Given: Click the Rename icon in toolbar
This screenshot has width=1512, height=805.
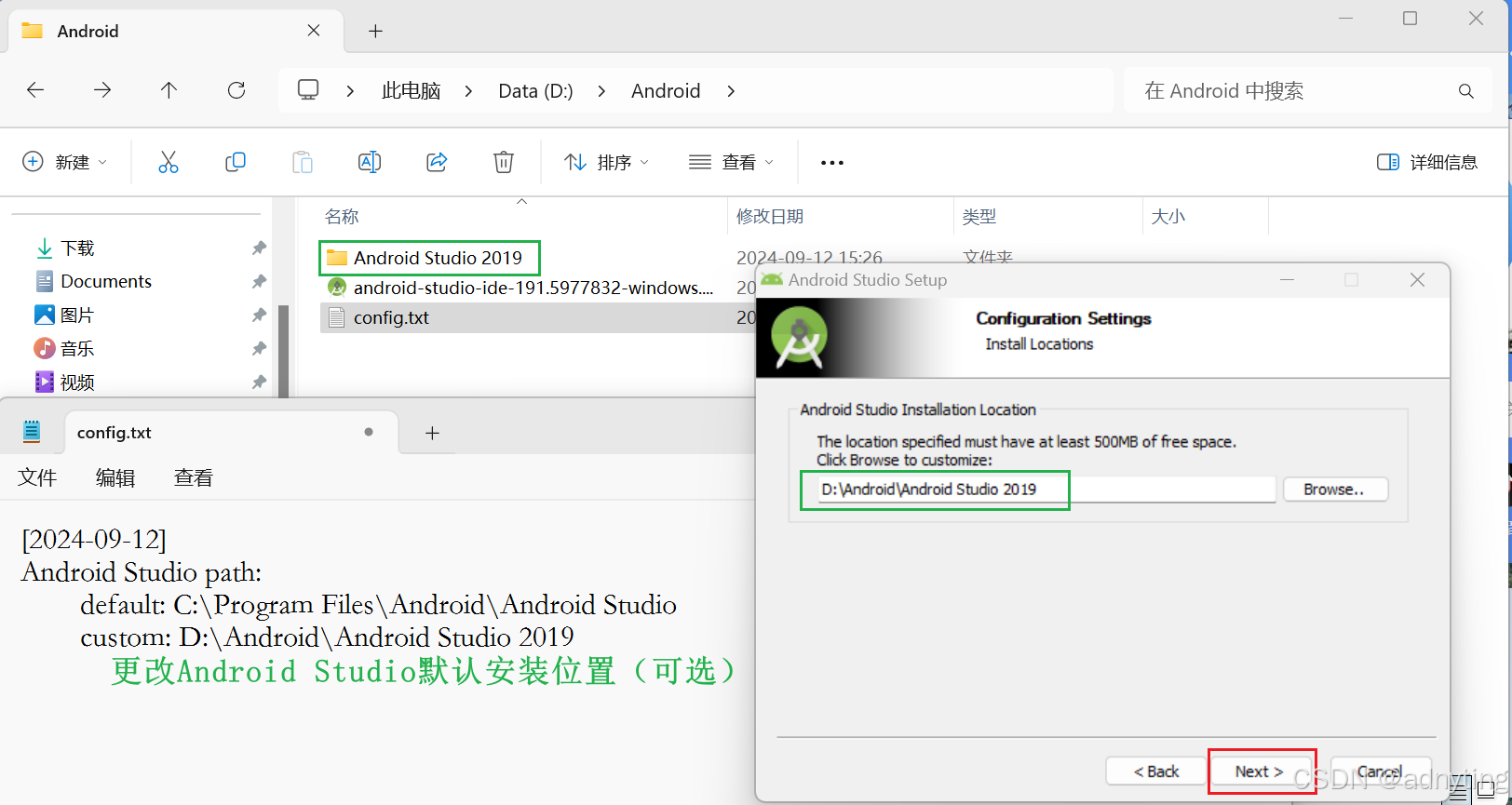Looking at the screenshot, I should pos(370,162).
